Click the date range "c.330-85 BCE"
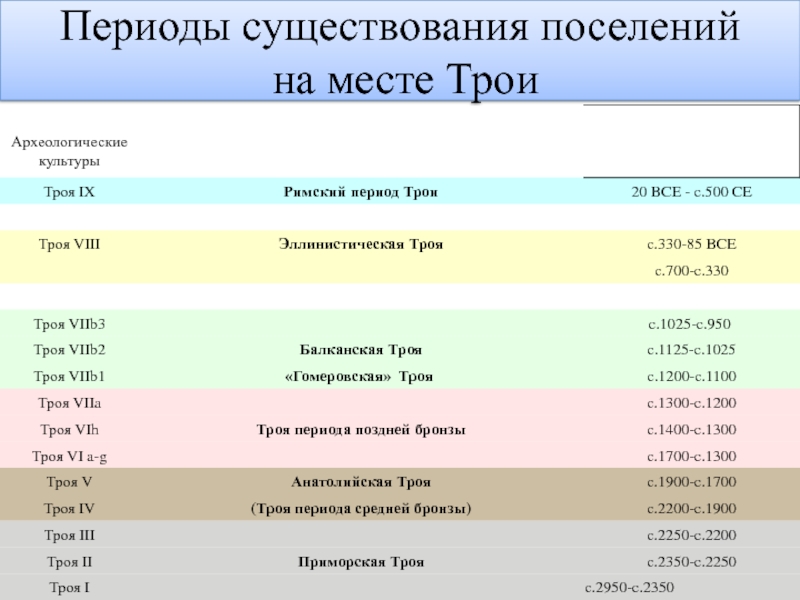Image resolution: width=800 pixels, height=600 pixels. tap(691, 243)
